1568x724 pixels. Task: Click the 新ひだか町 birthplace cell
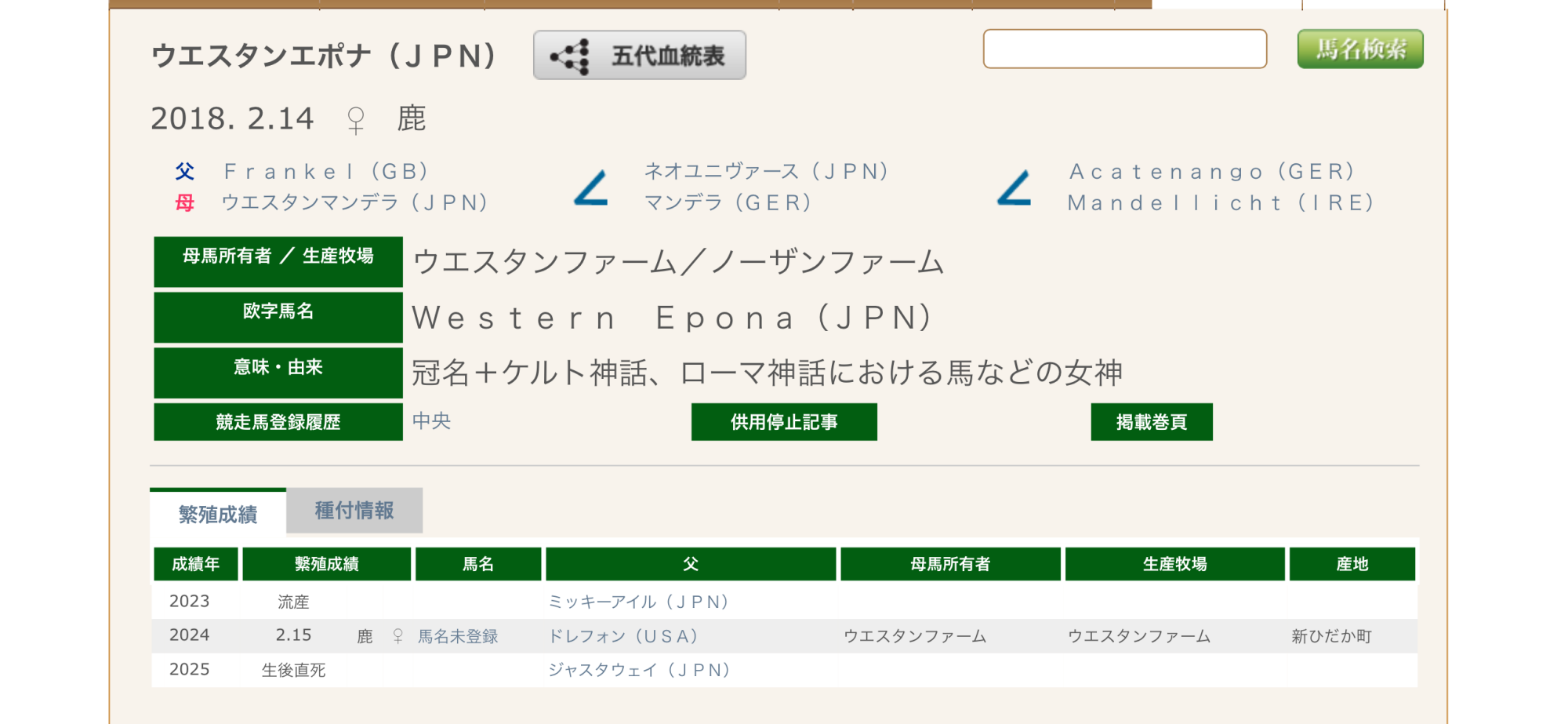tap(1332, 636)
